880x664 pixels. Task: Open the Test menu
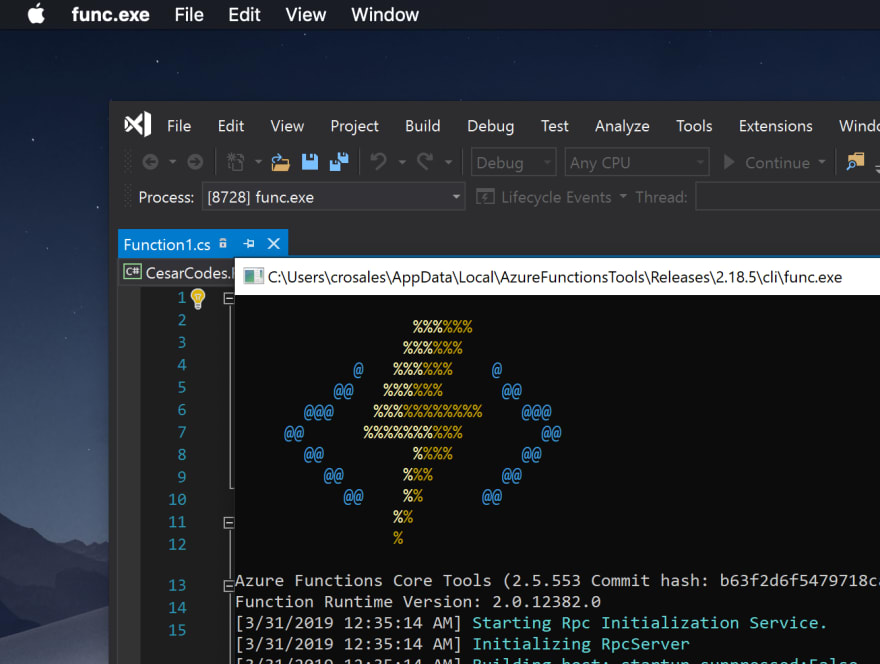coord(554,126)
